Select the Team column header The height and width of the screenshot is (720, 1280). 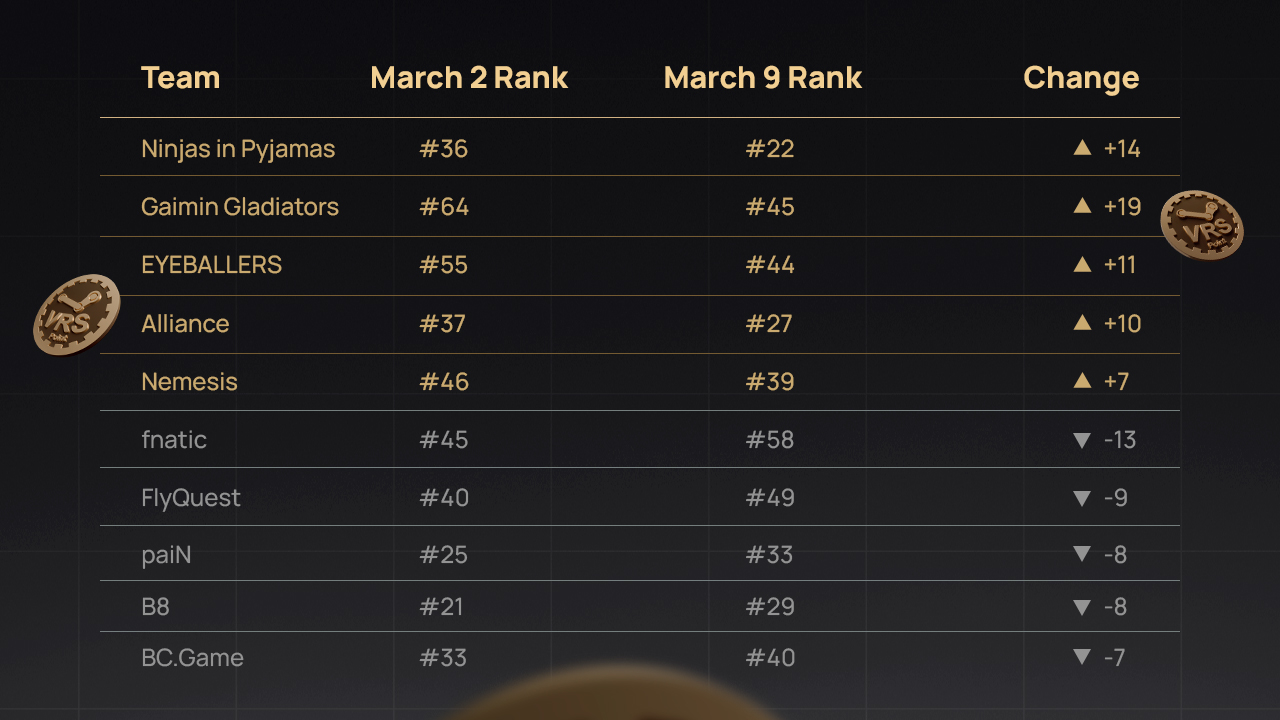pos(180,78)
